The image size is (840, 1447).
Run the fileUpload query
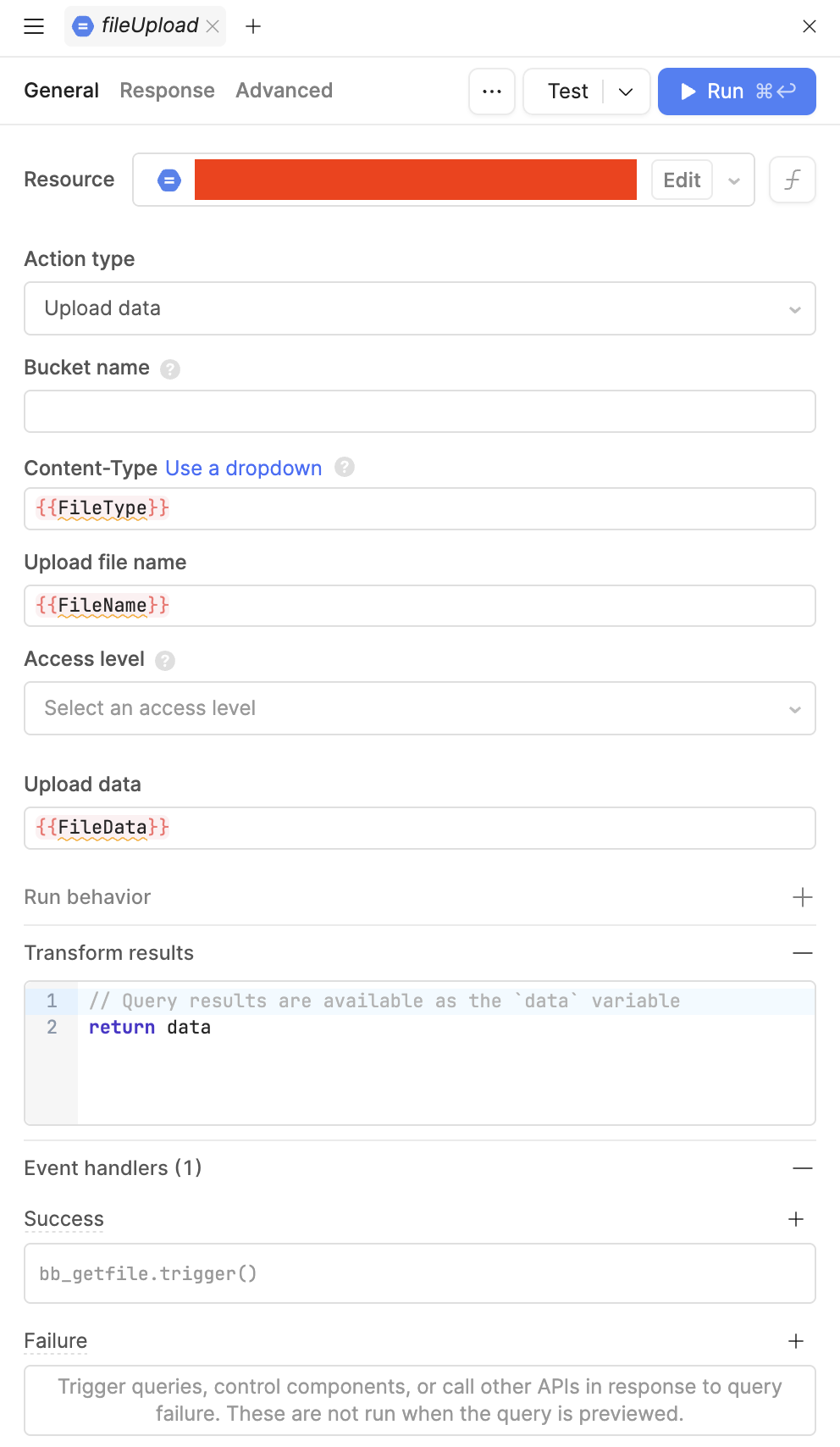tap(736, 91)
